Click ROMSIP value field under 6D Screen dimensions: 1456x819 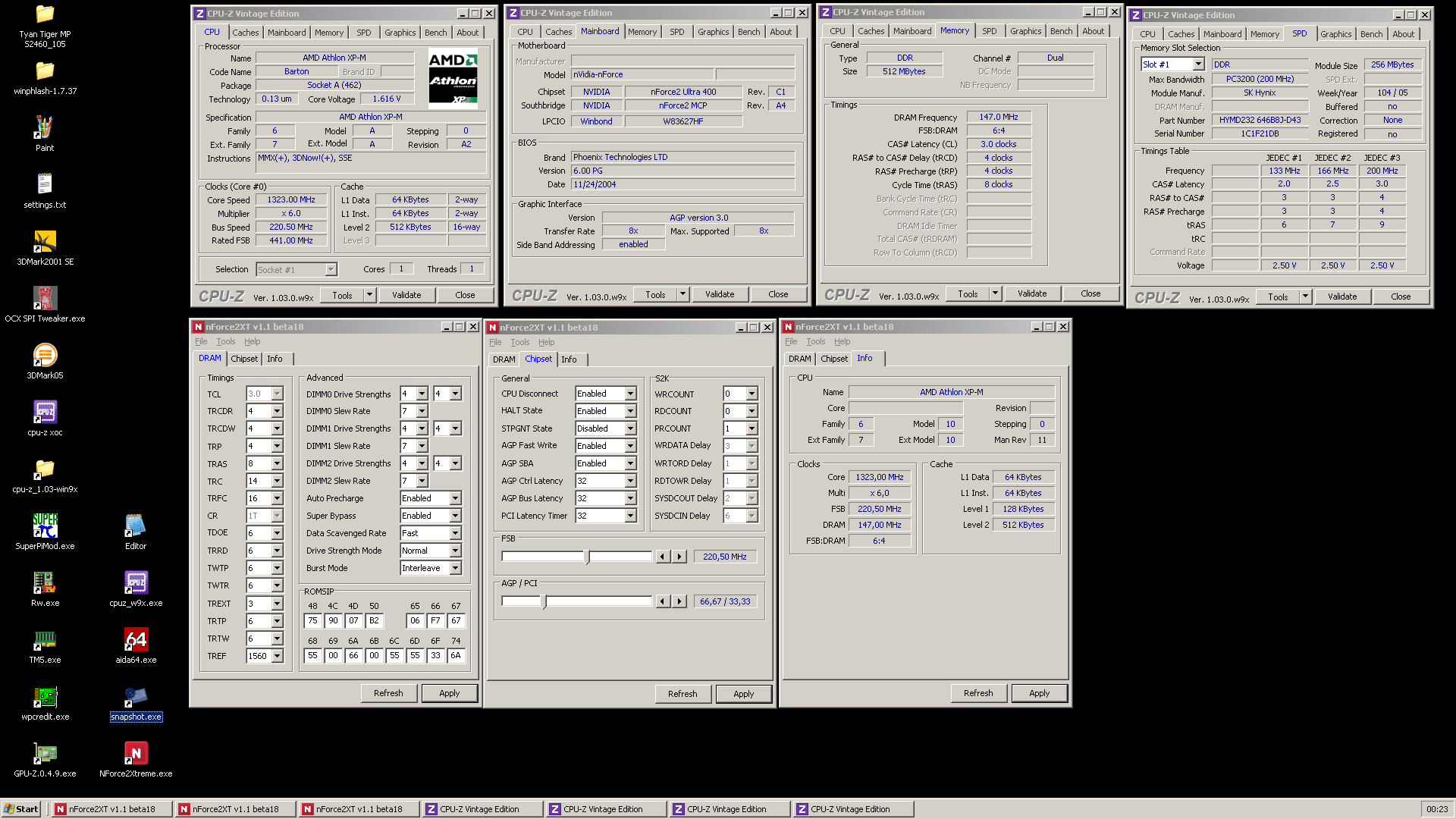pyautogui.click(x=415, y=655)
